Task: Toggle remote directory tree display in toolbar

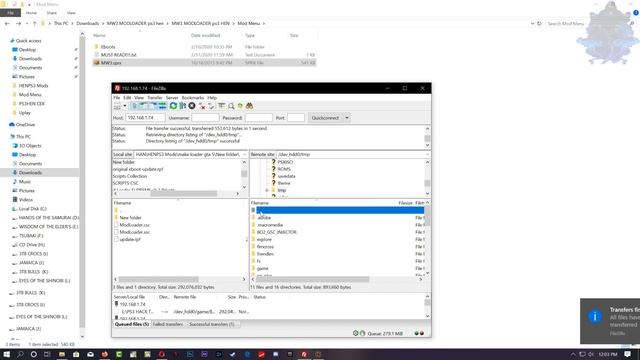Action: (x=153, y=106)
